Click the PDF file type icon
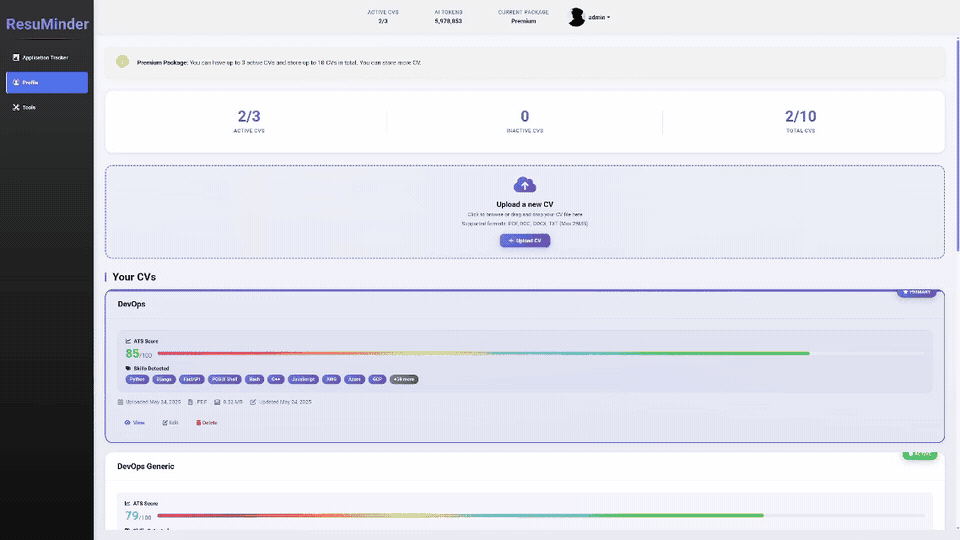Image resolution: width=960 pixels, height=540 pixels. pos(190,402)
